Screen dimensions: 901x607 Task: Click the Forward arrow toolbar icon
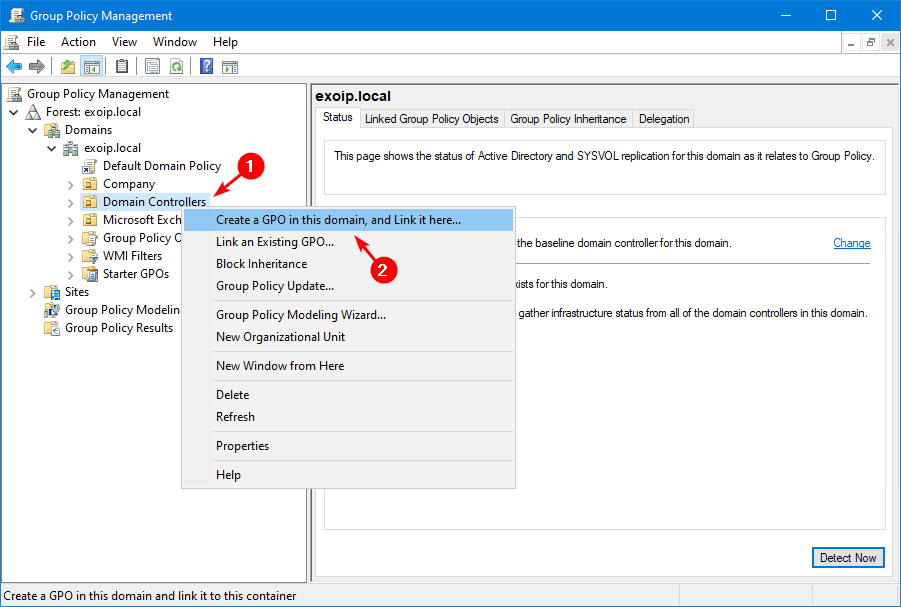(x=37, y=67)
